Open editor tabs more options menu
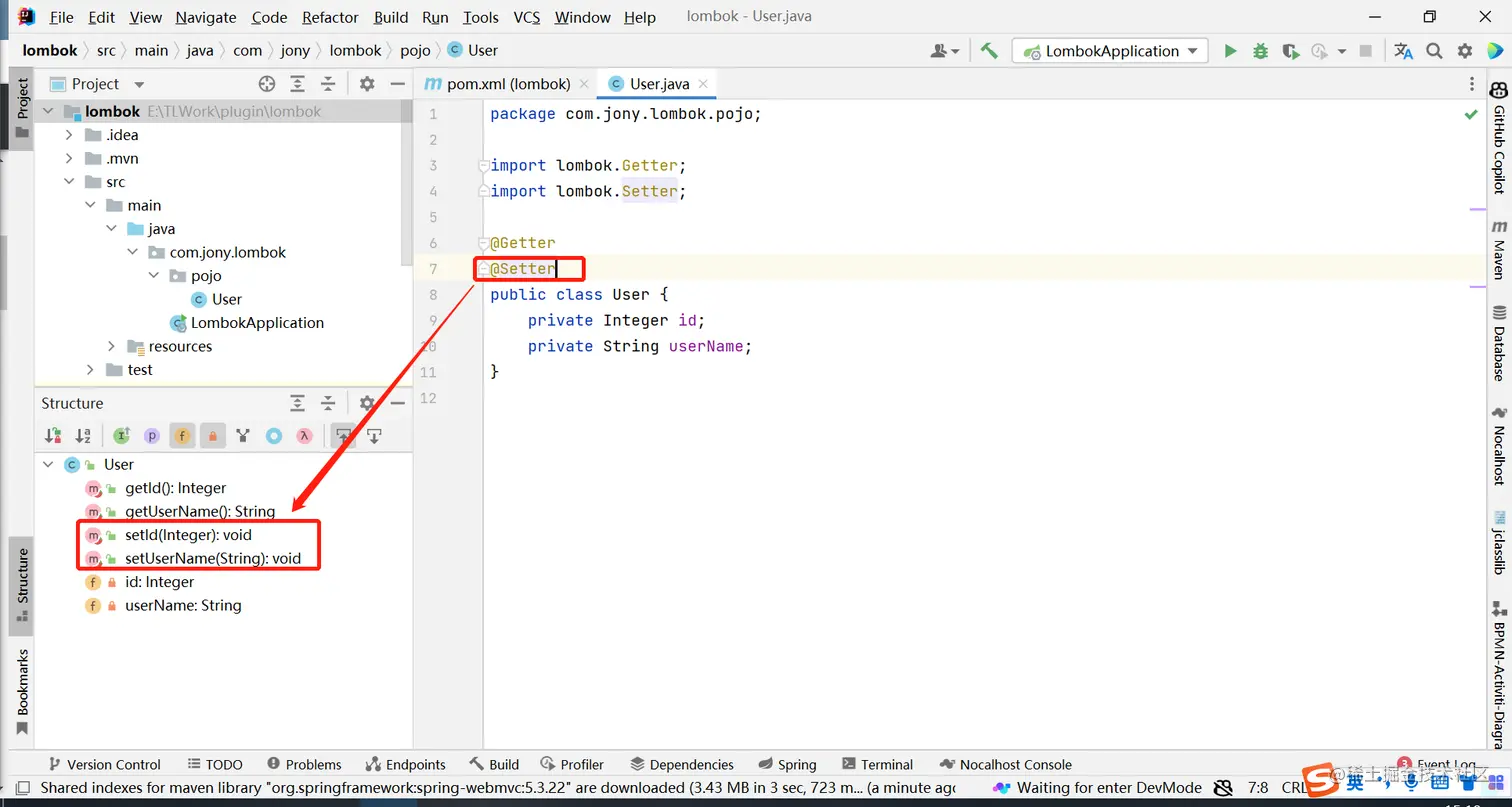This screenshot has width=1512, height=807. coord(1472,84)
